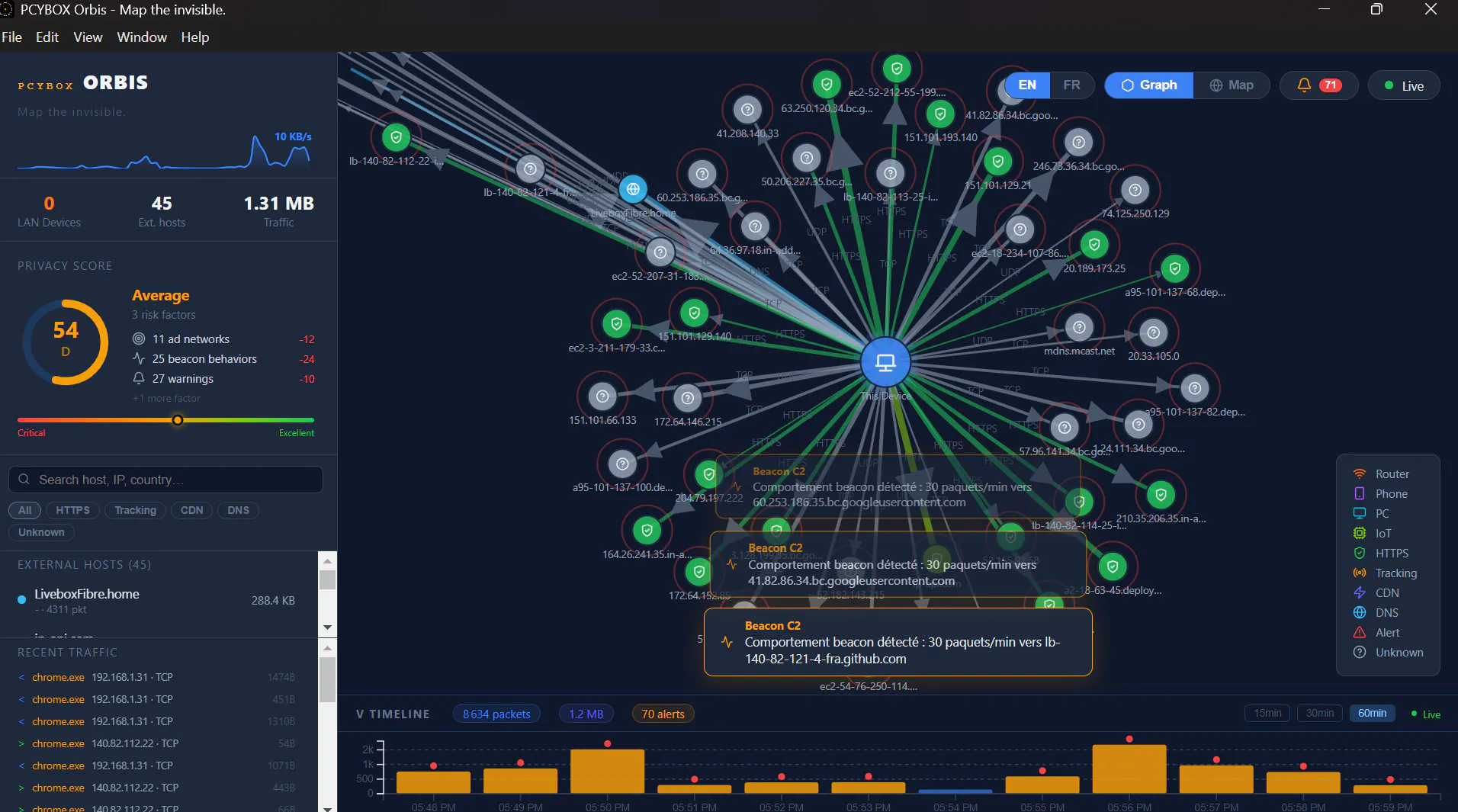Click the 27 warnings risk factor
This screenshot has height=812, width=1458.
pos(223,379)
